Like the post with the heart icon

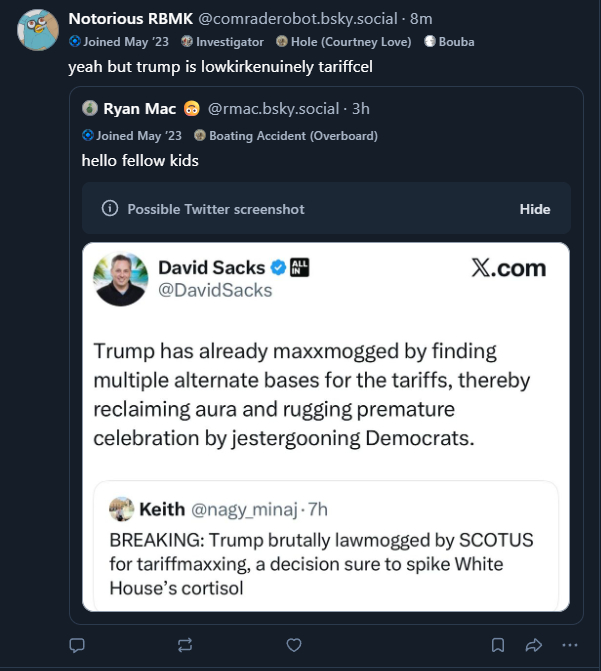pos(293,644)
